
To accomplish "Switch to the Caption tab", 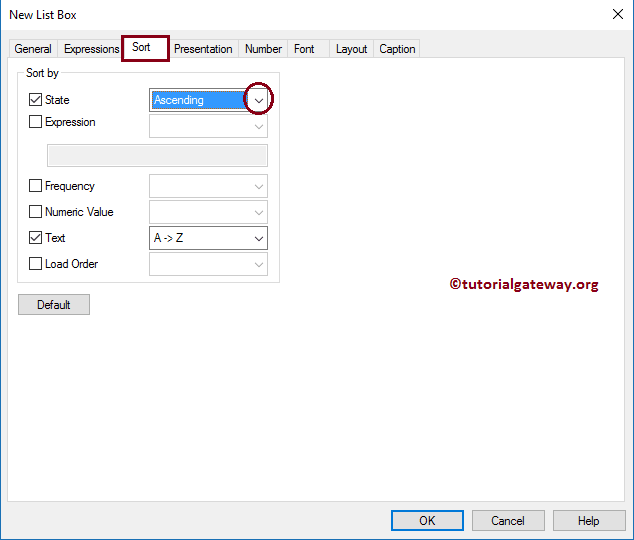I will [397, 49].
